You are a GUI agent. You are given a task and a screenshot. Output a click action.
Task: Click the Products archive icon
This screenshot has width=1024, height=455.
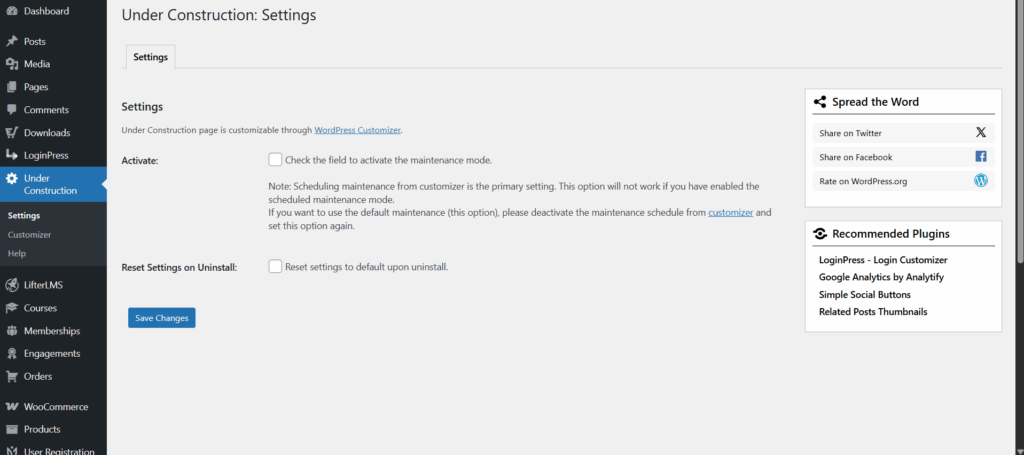(x=12, y=430)
